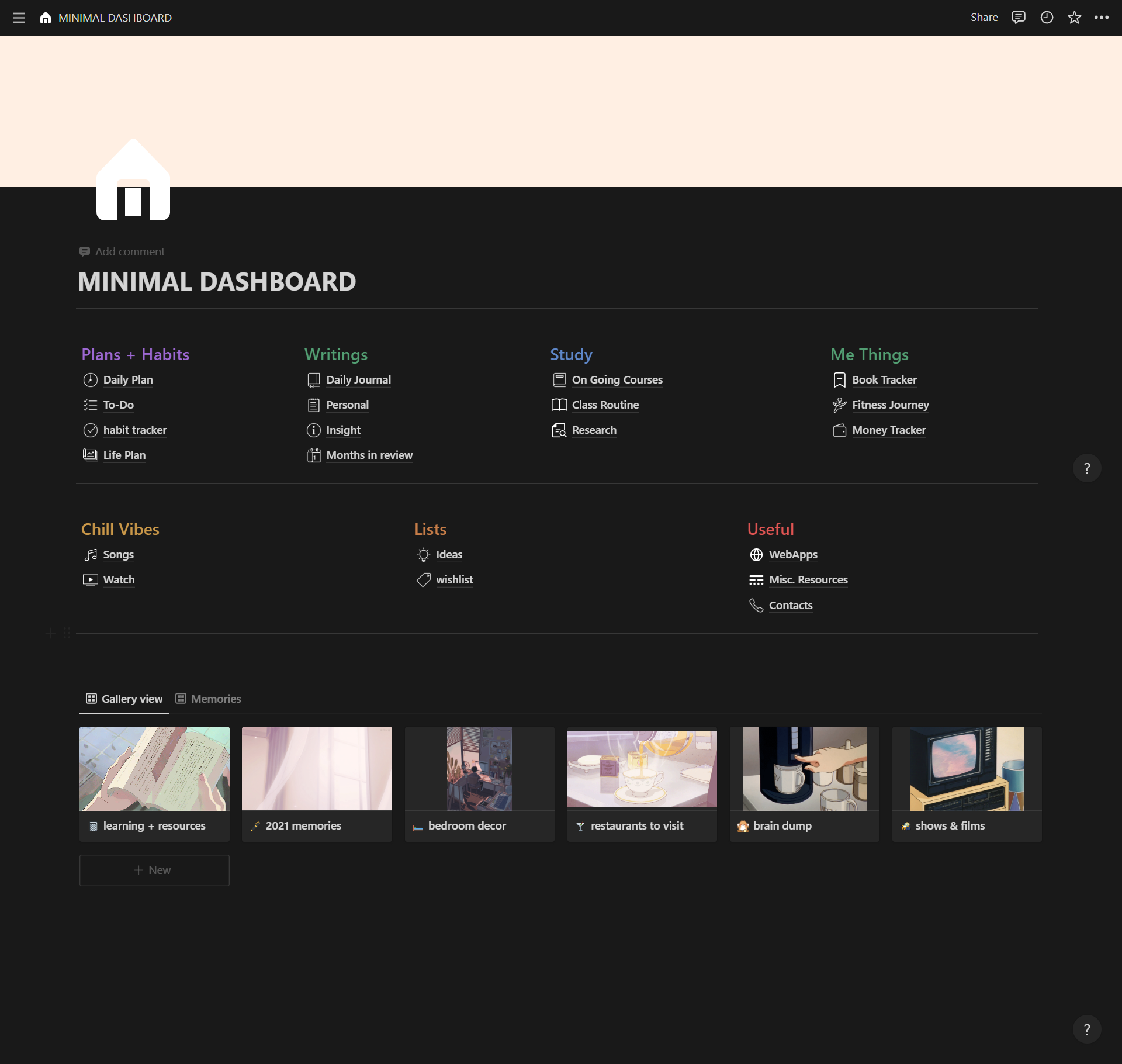Viewport: 1122px width, 1064px height.
Task: Click the house page icon above the title
Action: (x=133, y=181)
